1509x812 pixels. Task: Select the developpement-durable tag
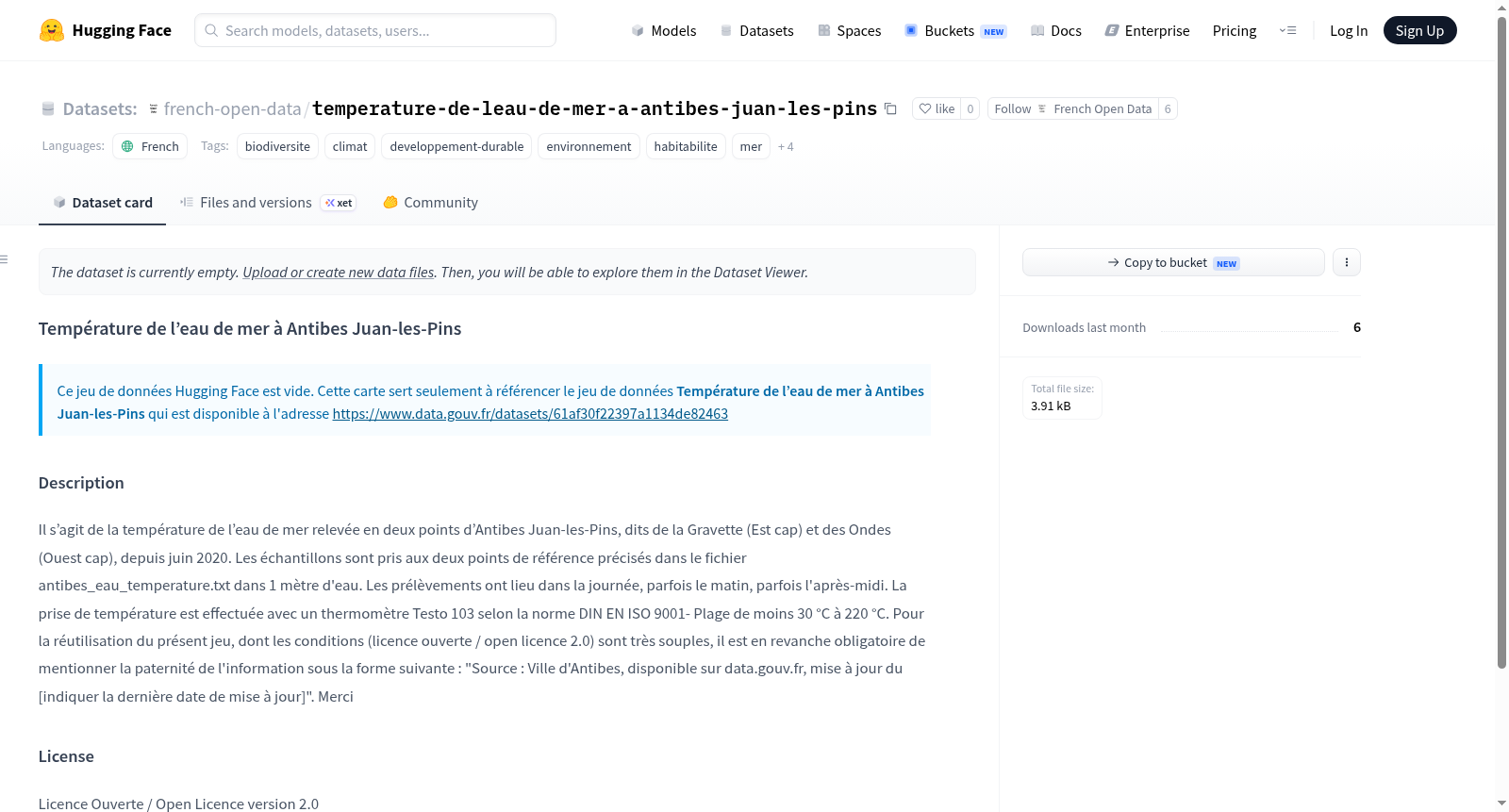coord(456,146)
